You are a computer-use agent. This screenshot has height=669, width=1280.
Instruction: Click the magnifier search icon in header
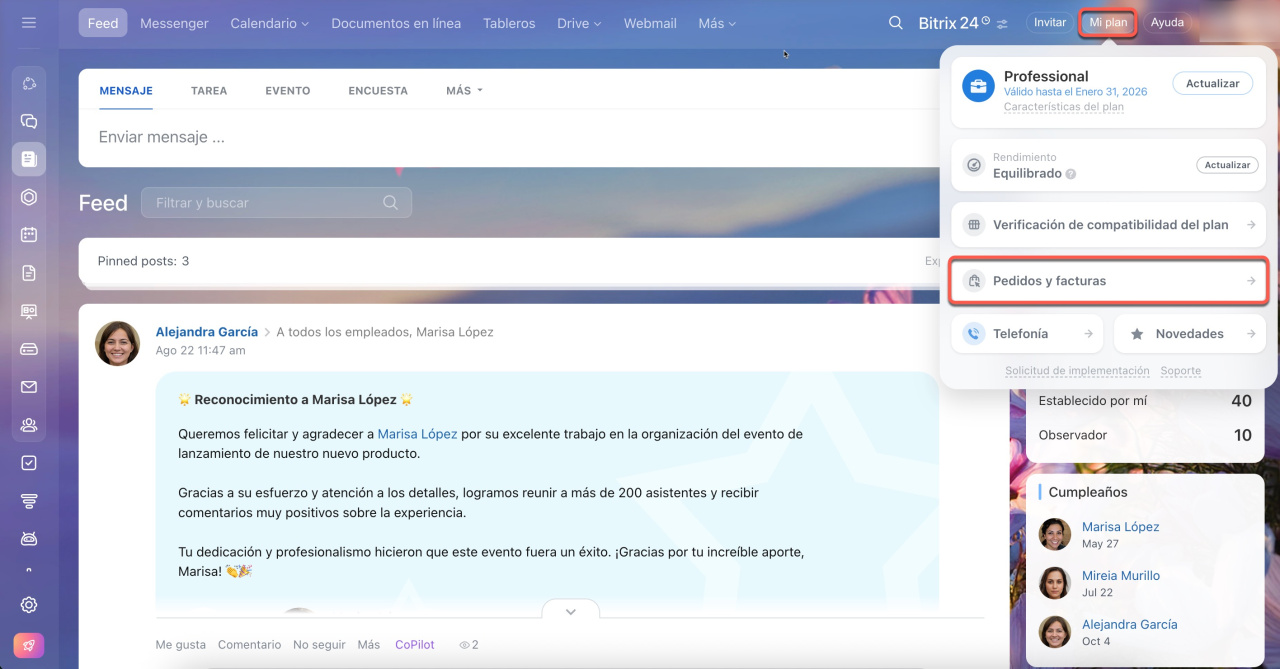pyautogui.click(x=897, y=23)
